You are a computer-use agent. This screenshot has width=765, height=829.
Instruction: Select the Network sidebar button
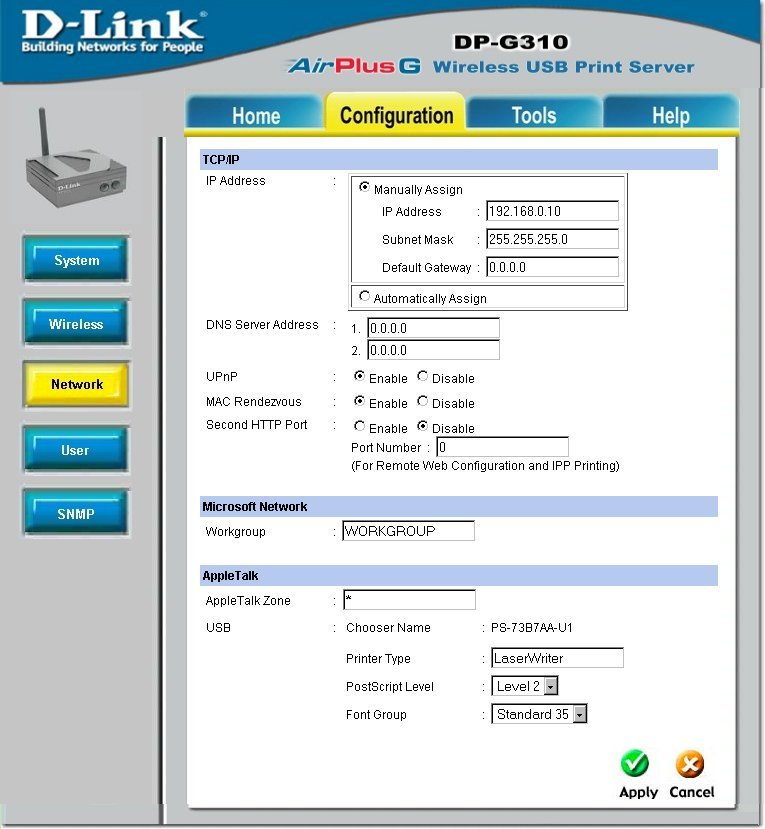coord(76,384)
